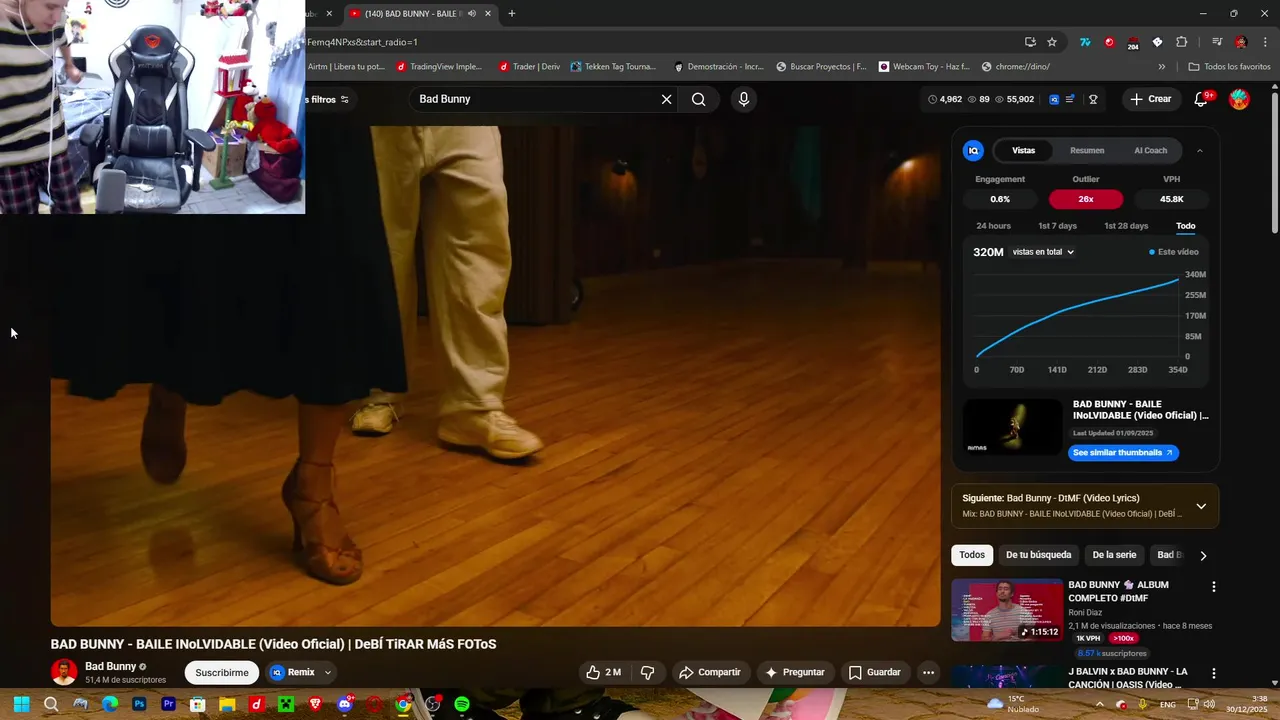Select the 24 hours time range
The width and height of the screenshot is (1280, 720).
click(993, 226)
